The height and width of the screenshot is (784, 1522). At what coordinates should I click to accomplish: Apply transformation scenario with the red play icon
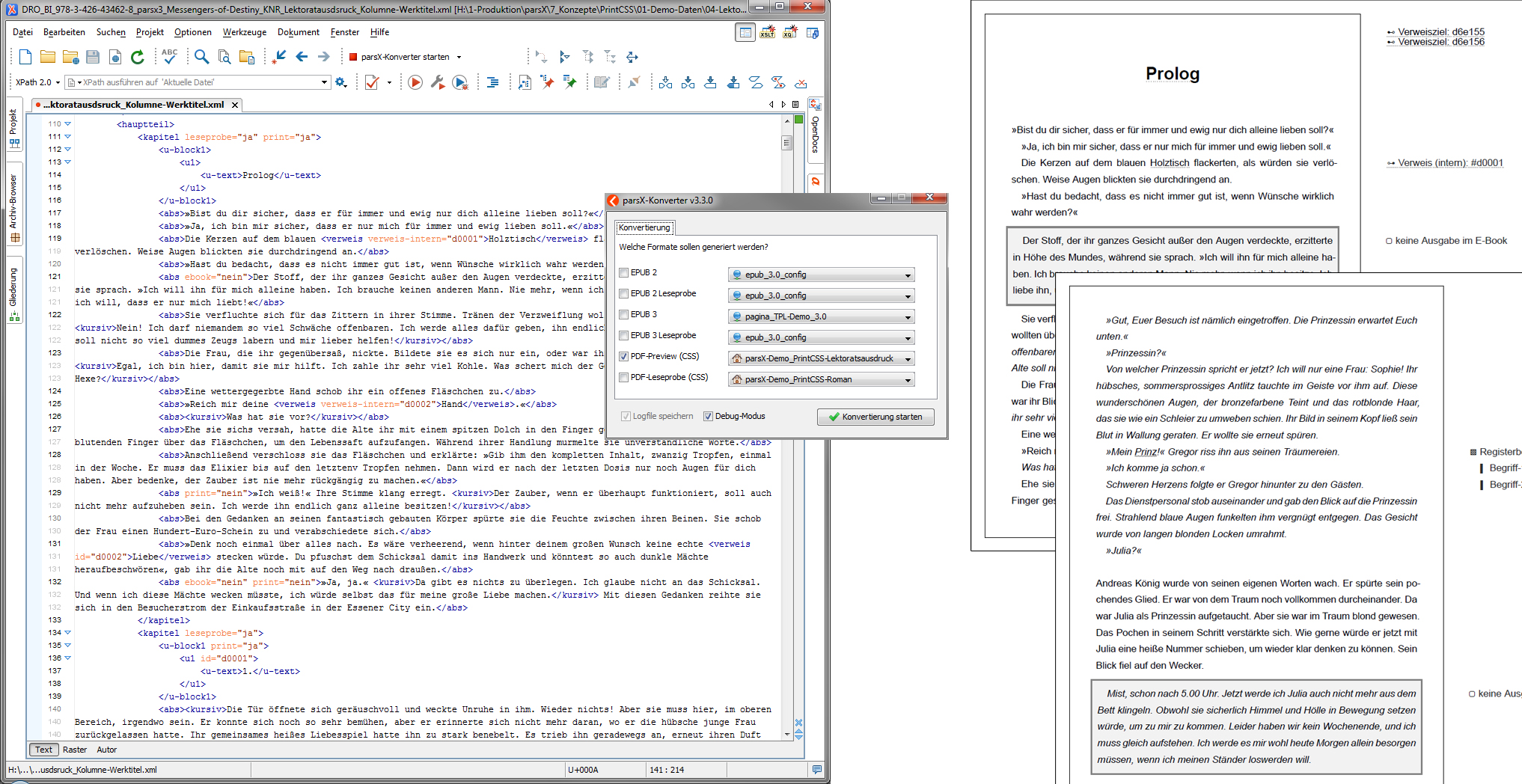coord(415,82)
